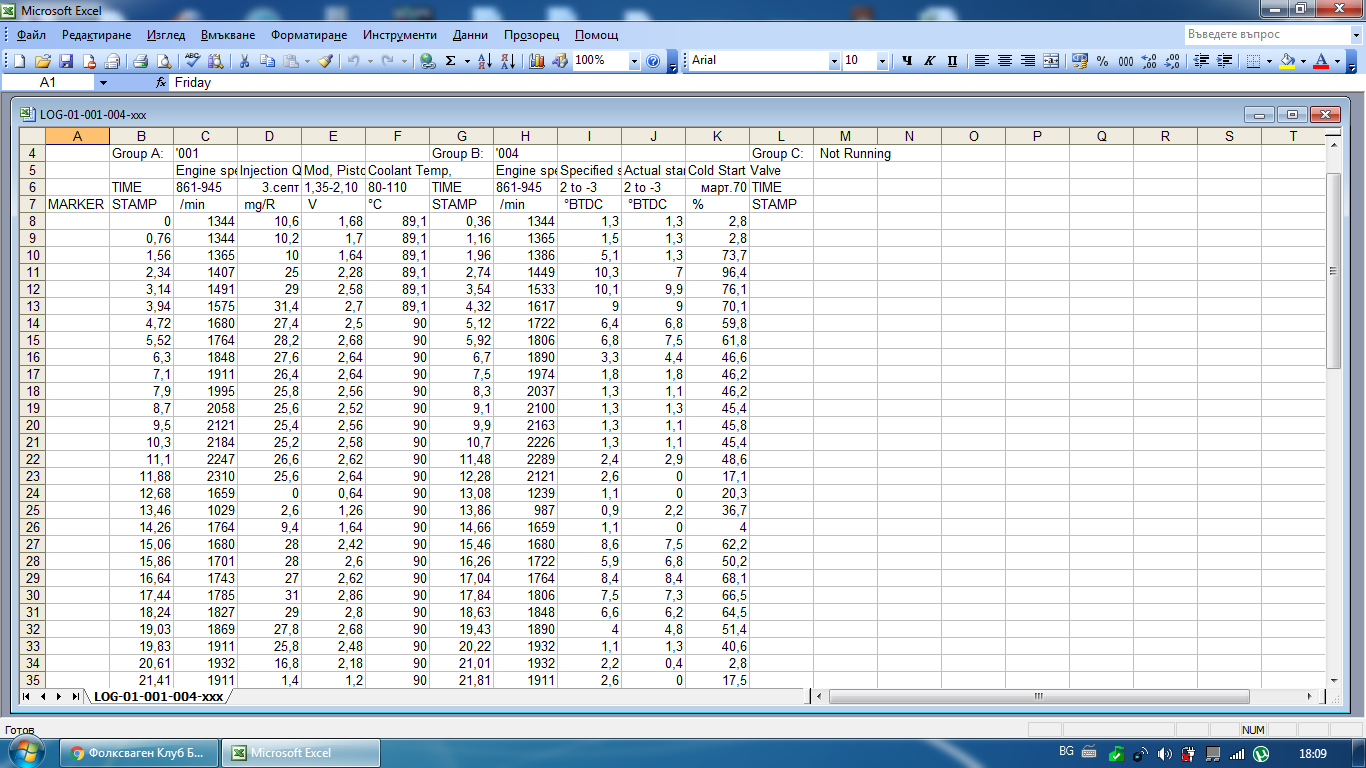Expand the Name Box dropdown arrow
The width and height of the screenshot is (1366, 768).
point(102,83)
